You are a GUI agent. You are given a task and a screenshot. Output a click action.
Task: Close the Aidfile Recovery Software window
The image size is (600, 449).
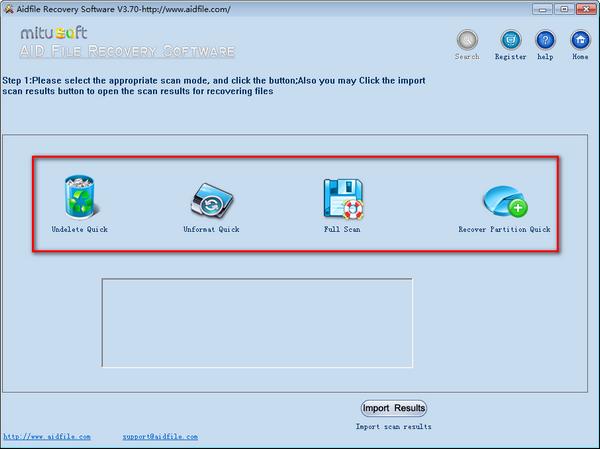click(x=586, y=9)
